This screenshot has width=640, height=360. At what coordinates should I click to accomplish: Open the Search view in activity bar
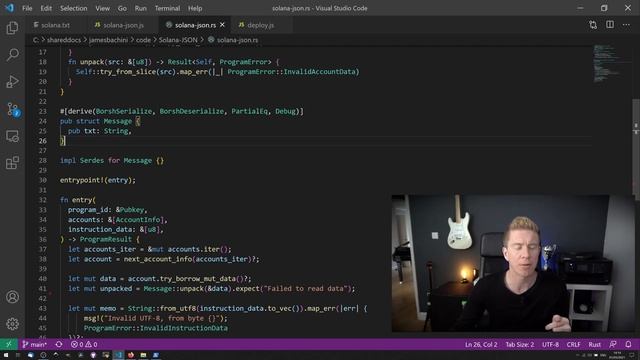point(12,54)
